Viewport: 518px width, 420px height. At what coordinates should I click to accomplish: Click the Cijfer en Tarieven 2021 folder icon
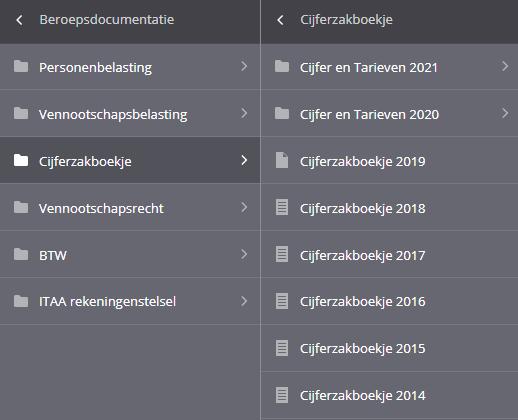282,66
